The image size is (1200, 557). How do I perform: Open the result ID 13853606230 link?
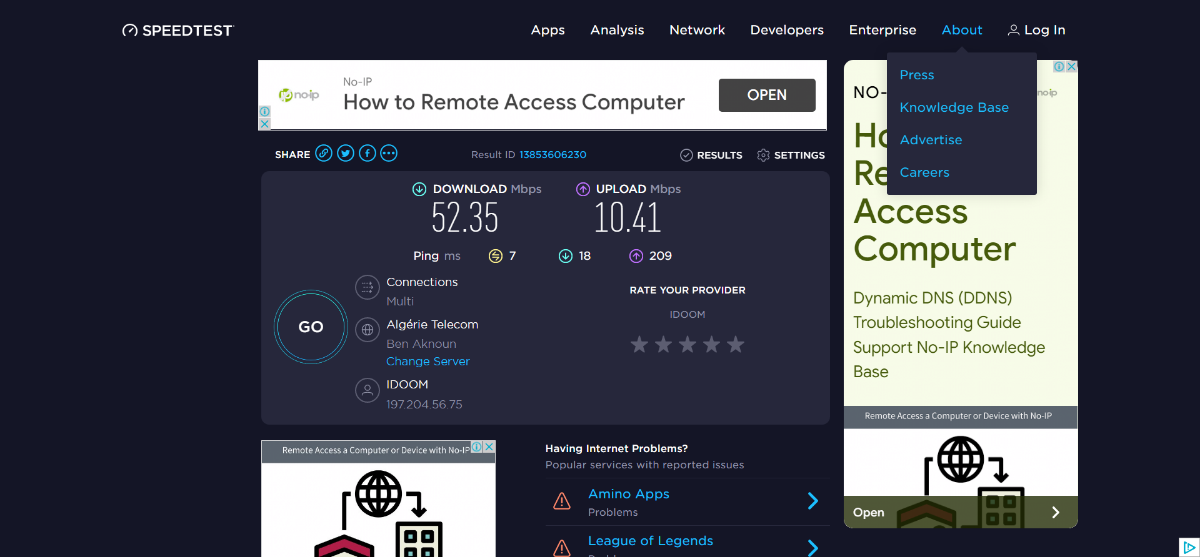pos(552,155)
